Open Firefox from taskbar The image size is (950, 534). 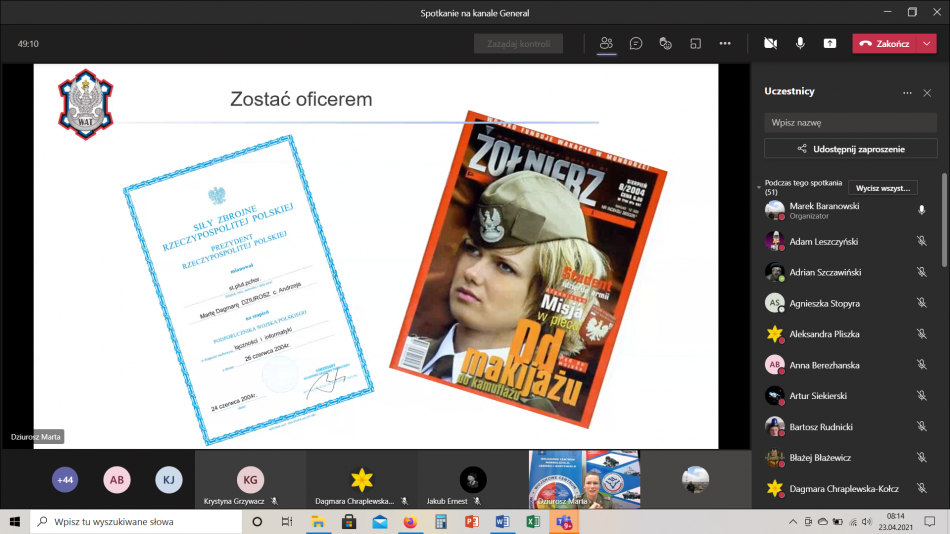410,522
